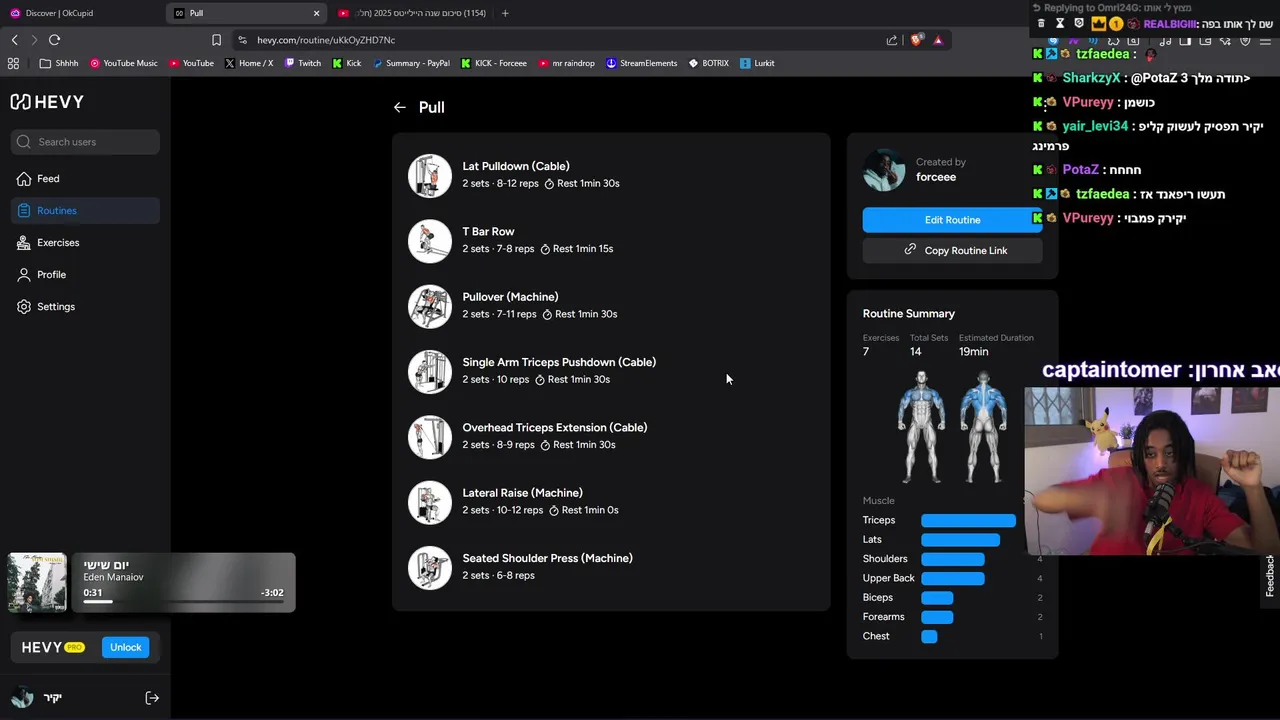Click the share icon in address bar
This screenshot has width=1280, height=720.
point(891,40)
